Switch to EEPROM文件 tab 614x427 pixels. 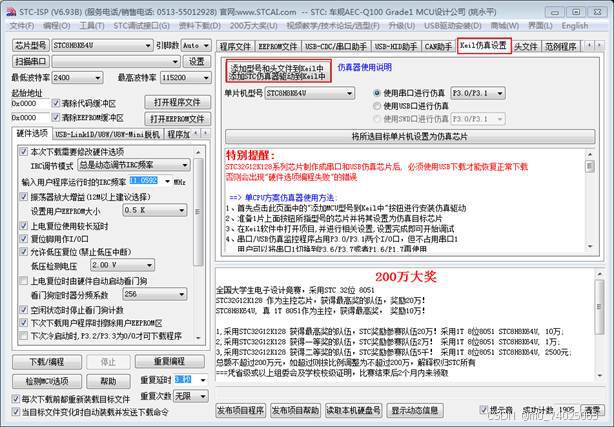278,47
